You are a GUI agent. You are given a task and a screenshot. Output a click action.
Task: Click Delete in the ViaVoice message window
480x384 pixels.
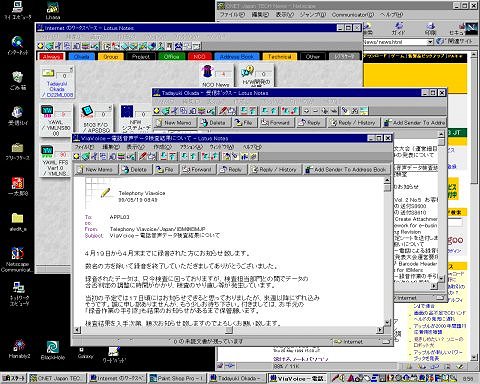coord(135,169)
